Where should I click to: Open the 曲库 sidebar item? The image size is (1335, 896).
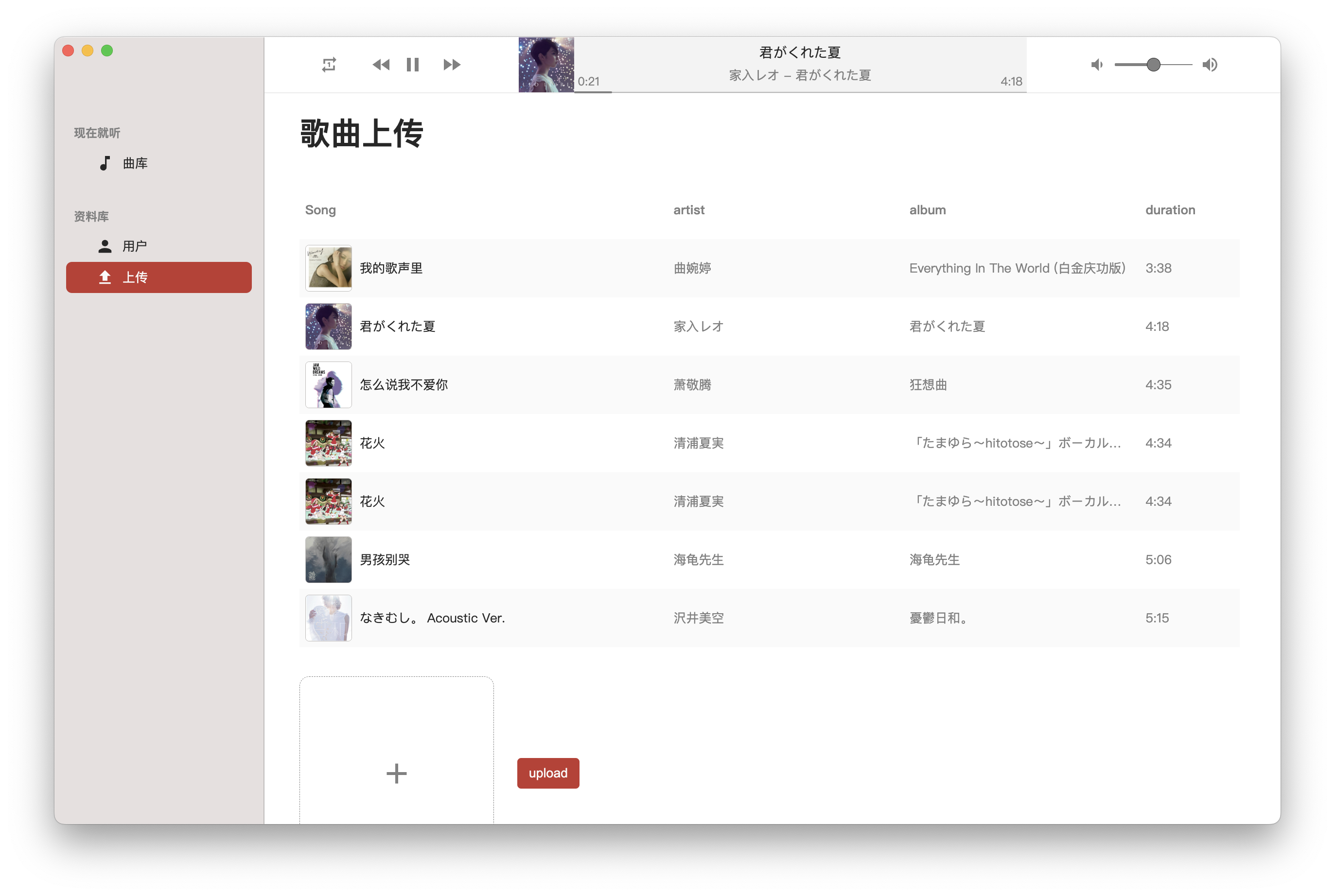[x=159, y=163]
